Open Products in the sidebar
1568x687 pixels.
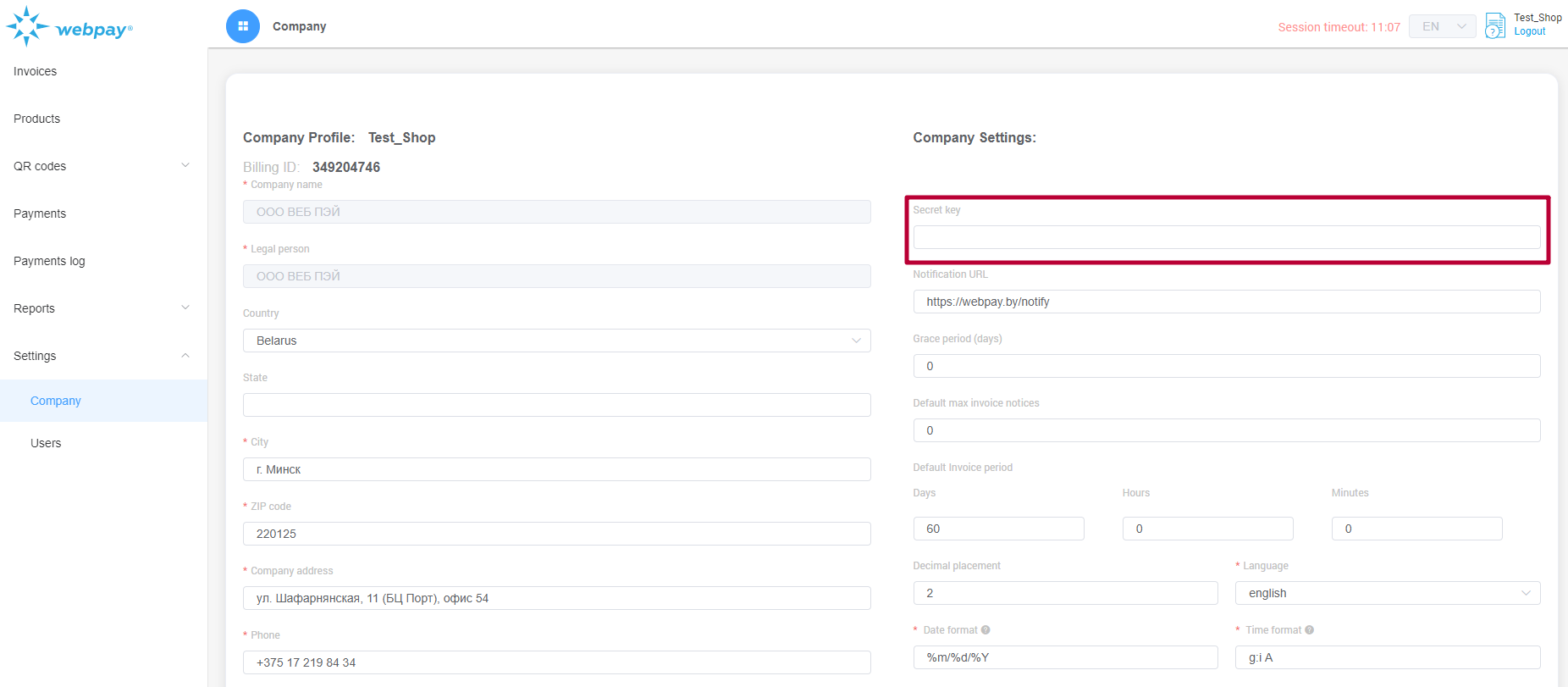point(37,119)
